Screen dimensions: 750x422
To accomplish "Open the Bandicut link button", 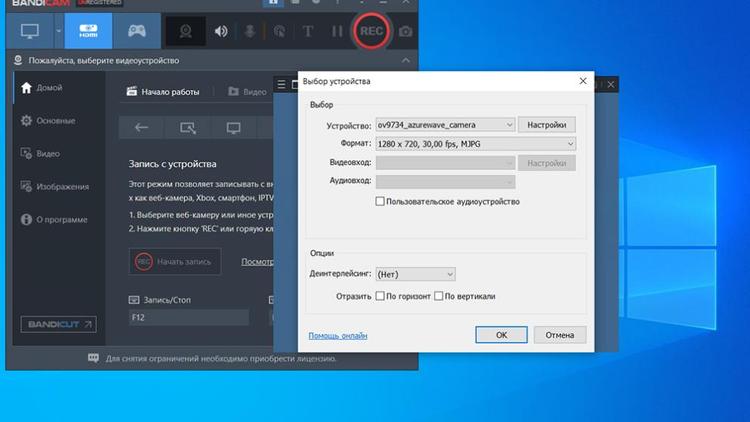I will click(x=58, y=324).
